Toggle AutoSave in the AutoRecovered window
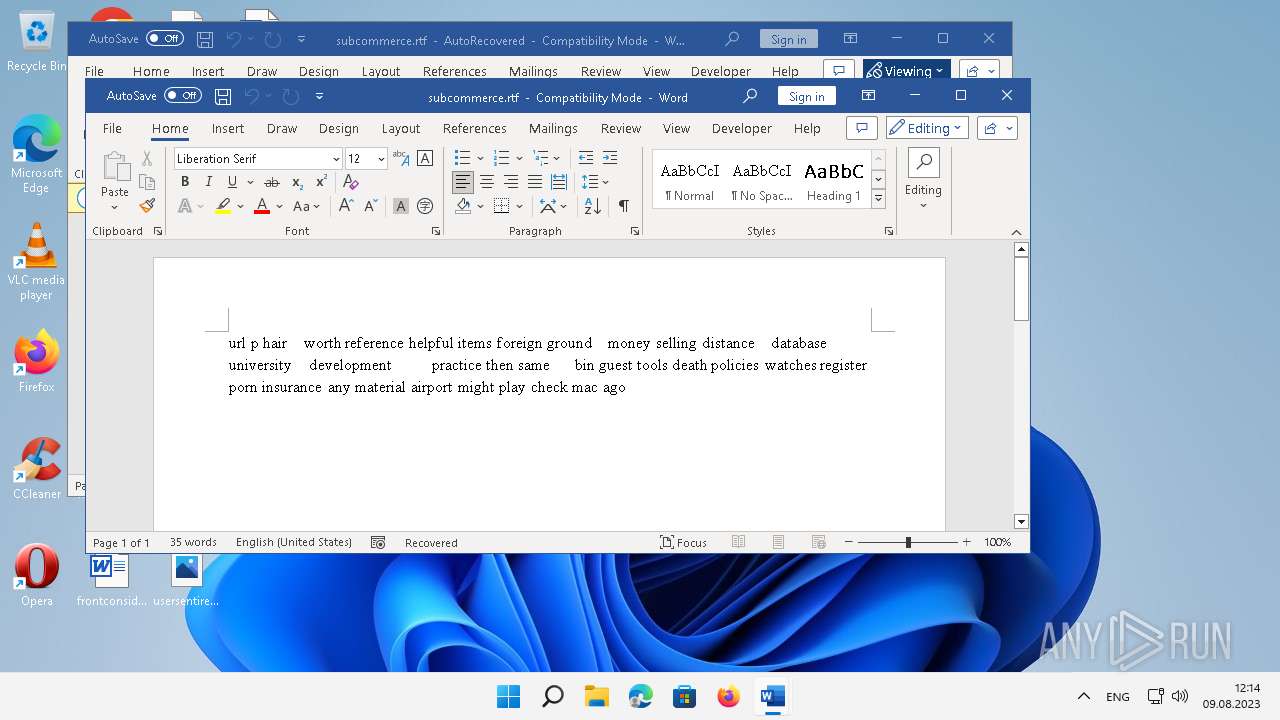Viewport: 1280px width, 720px height. click(165, 39)
